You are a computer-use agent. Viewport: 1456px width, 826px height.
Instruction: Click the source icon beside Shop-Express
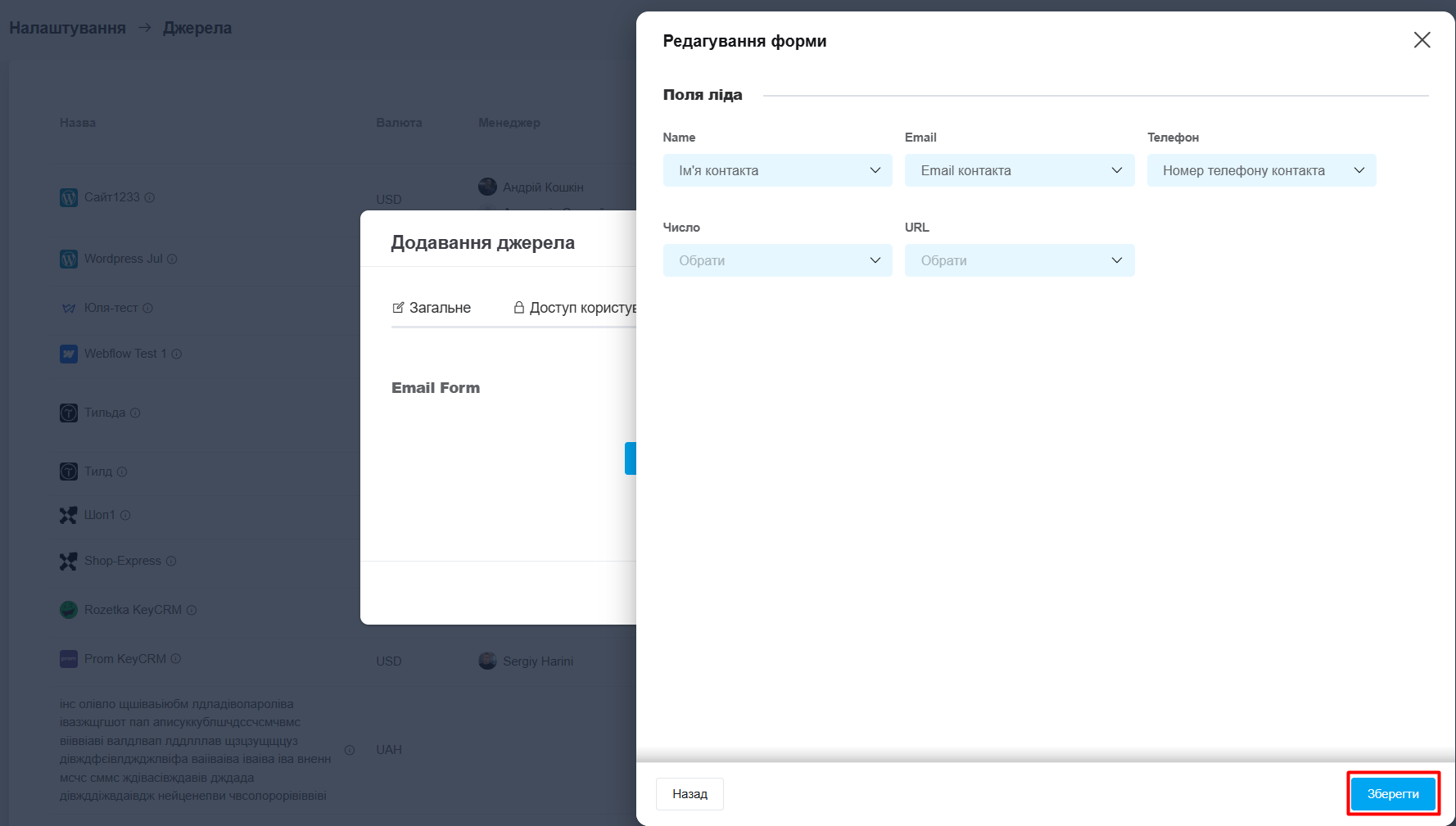69,562
